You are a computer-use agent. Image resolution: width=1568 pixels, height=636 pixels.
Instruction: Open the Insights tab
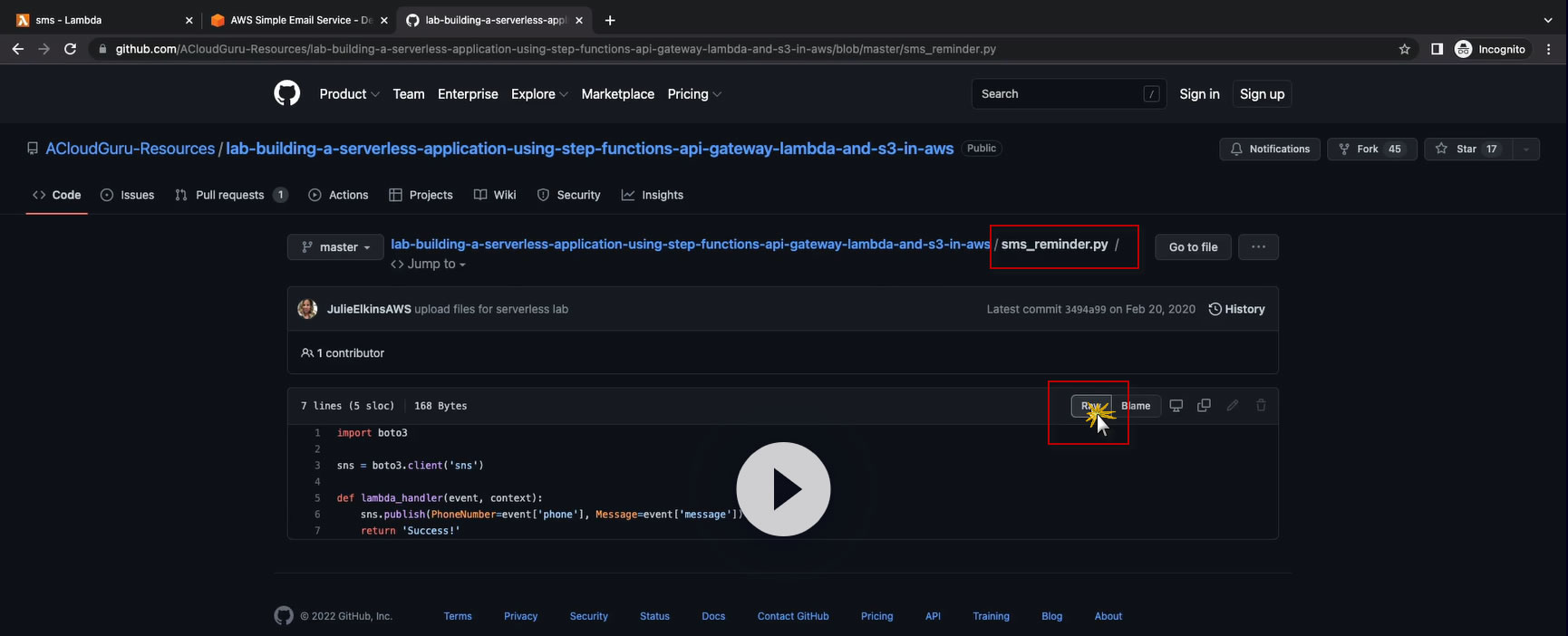653,195
